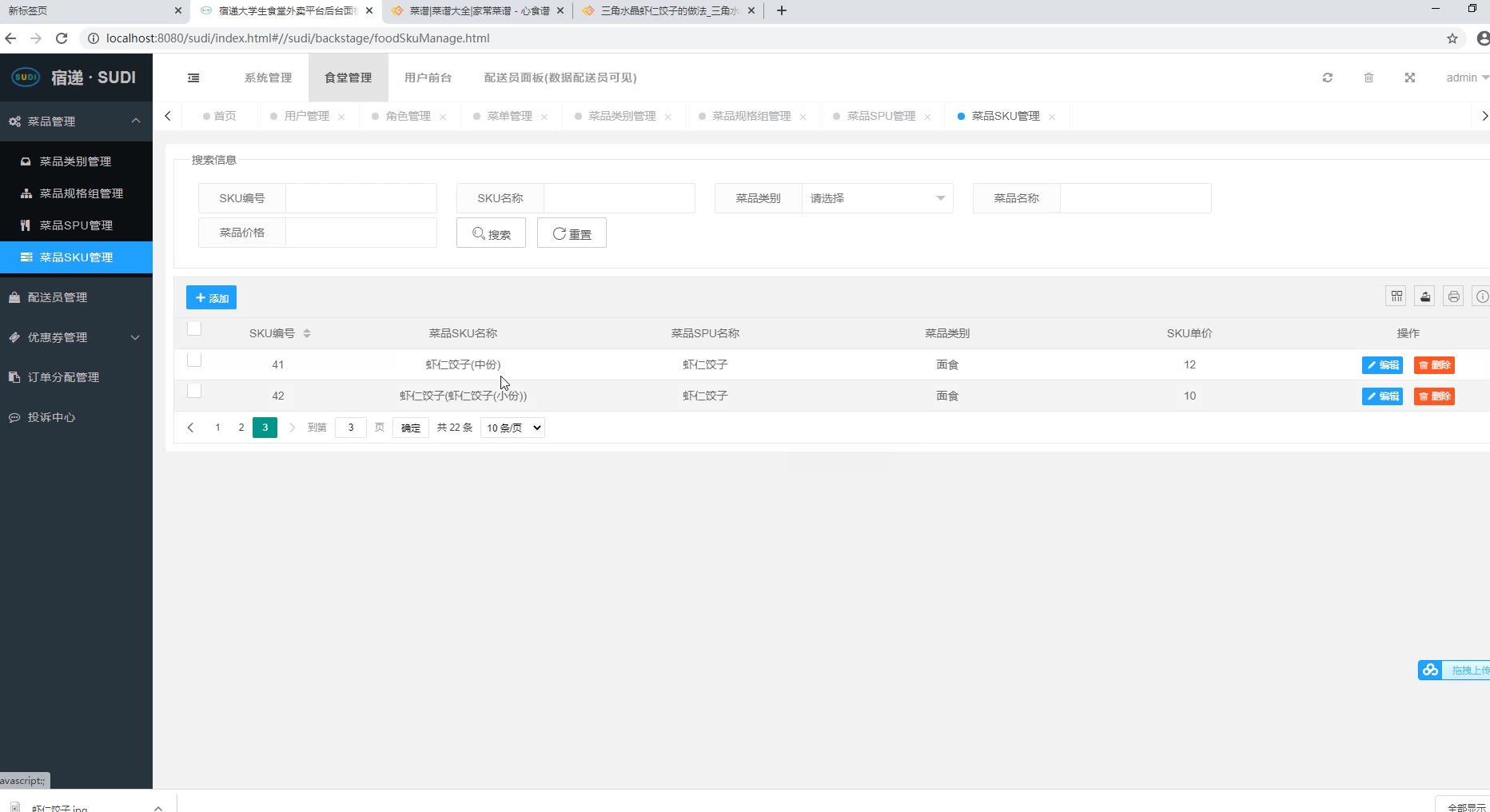This screenshot has width=1490, height=812.
Task: Open the admin user dropdown
Action: pyautogui.click(x=1467, y=78)
